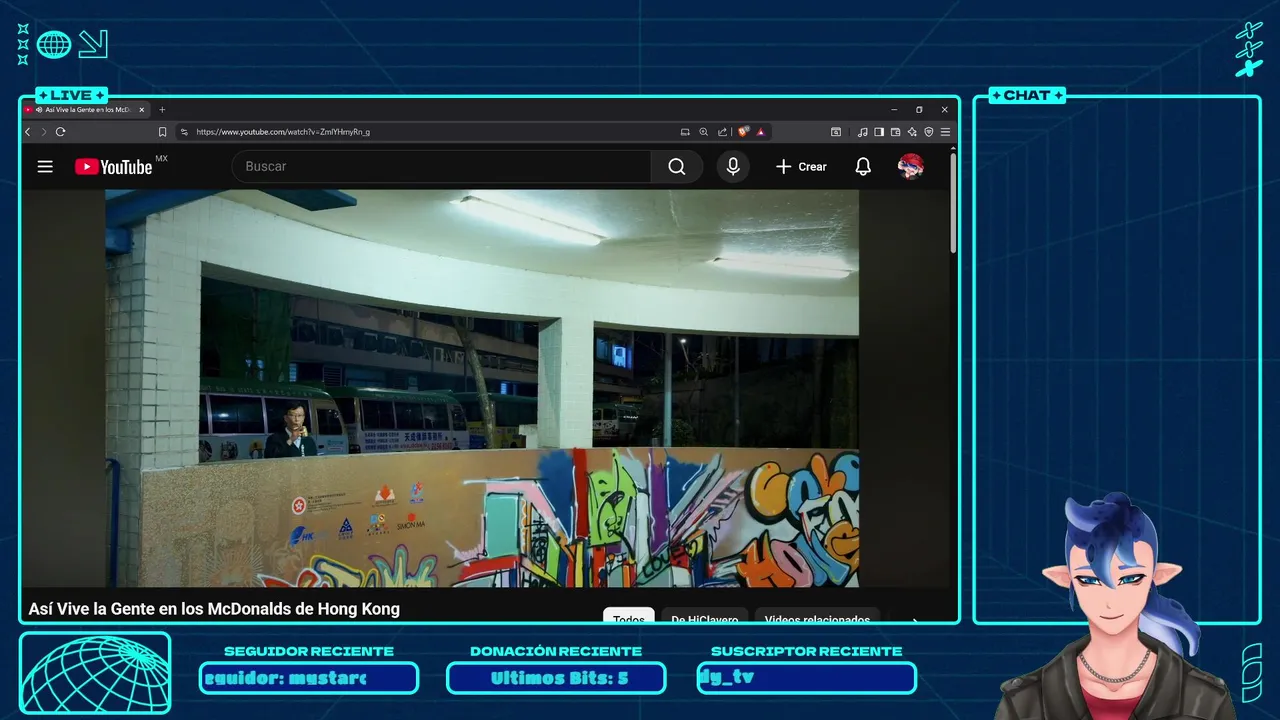Viewport: 1280px width, 720px height.
Task: Mute the tab using its speaker icon
Action: tap(38, 110)
